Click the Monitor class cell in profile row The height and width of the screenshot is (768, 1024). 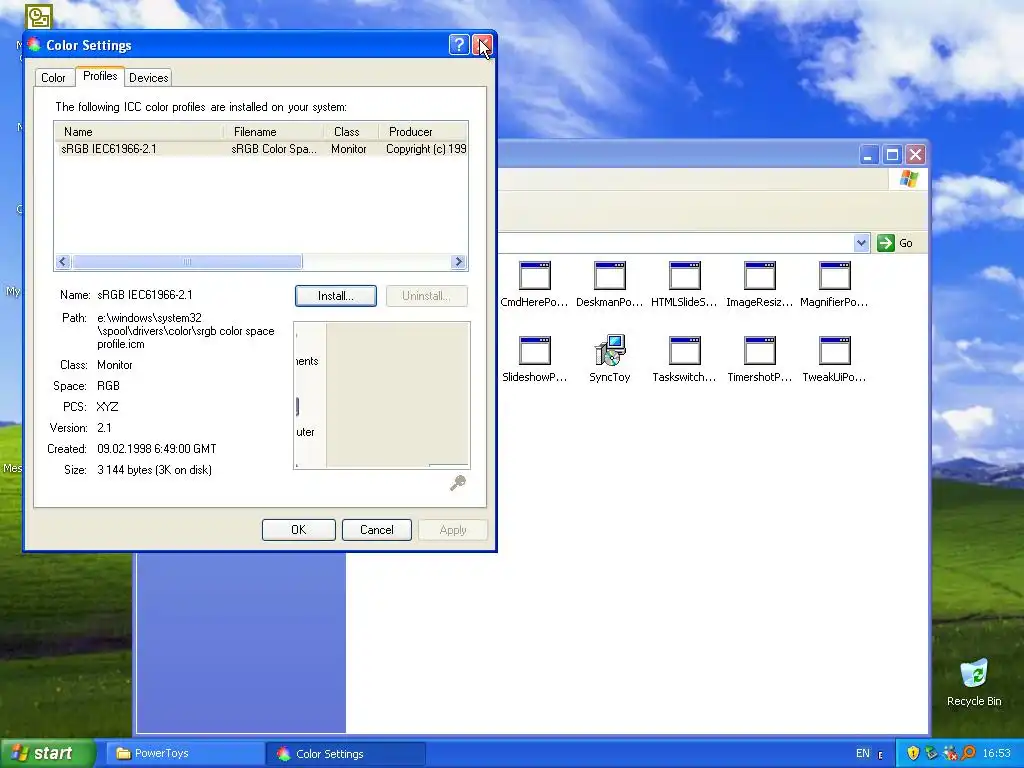coord(349,149)
